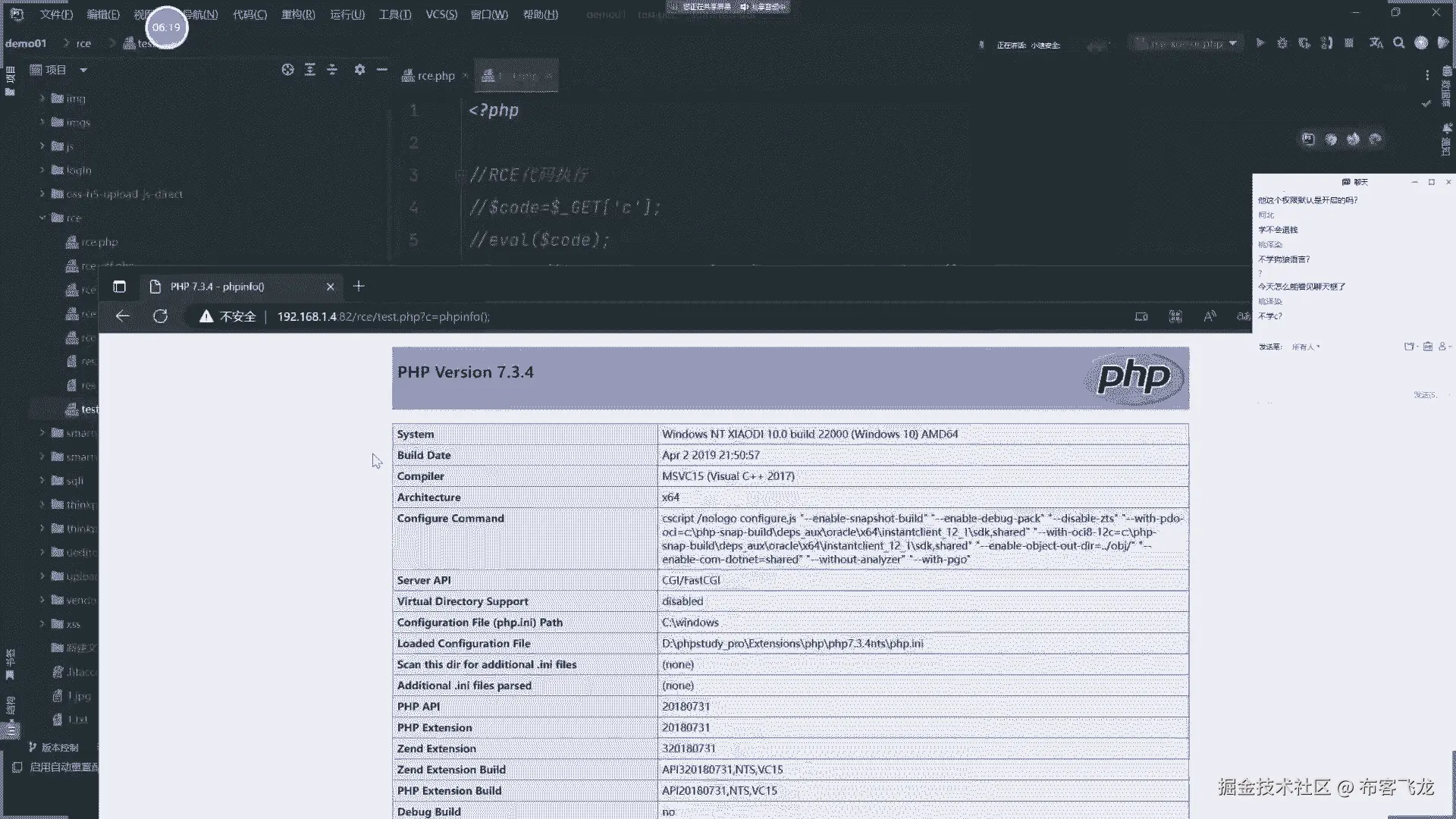1456x819 pixels.
Task: Open project panel settings gear
Action: tap(359, 70)
